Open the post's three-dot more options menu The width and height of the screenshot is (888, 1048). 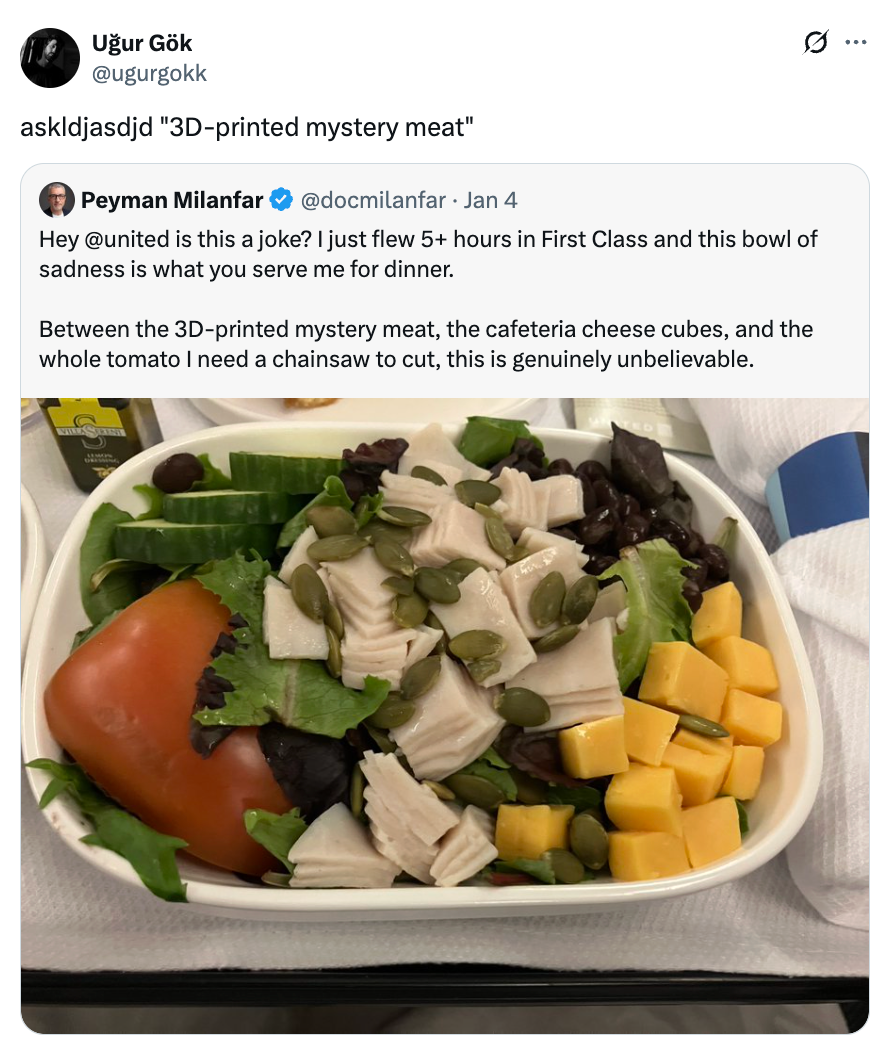click(x=857, y=44)
